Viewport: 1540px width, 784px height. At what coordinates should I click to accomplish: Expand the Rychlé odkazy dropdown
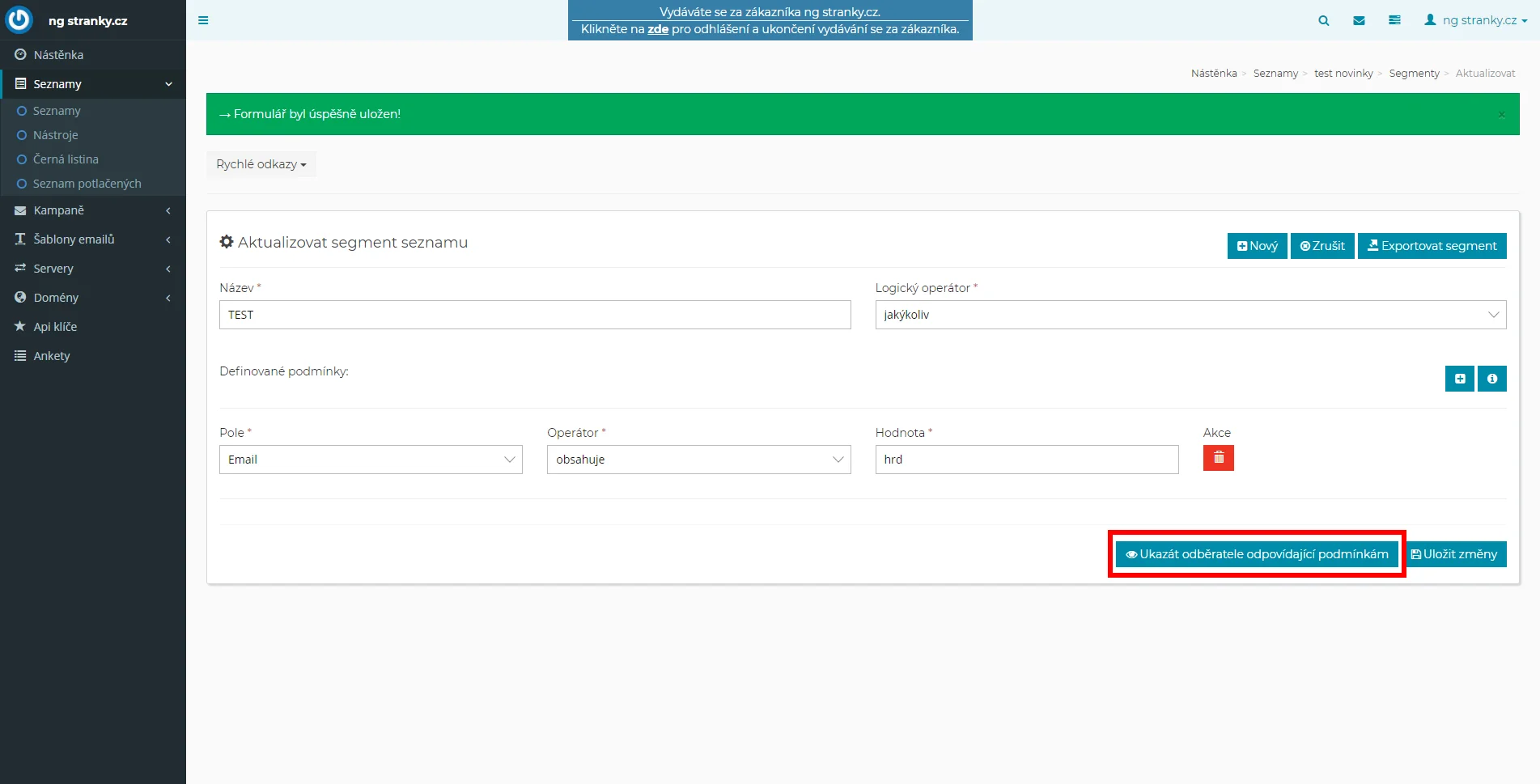point(261,164)
